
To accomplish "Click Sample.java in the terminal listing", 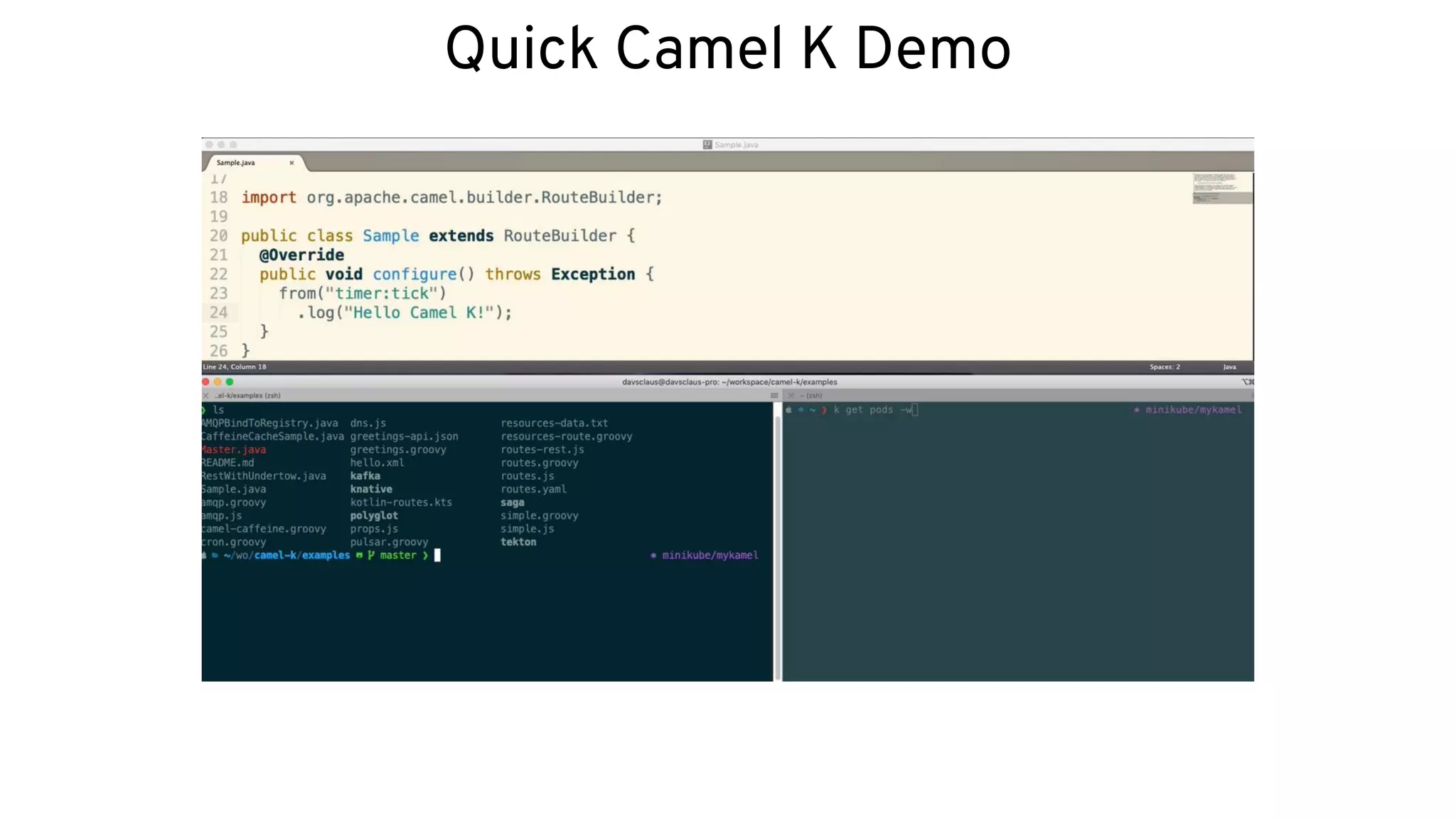I will pos(234,489).
